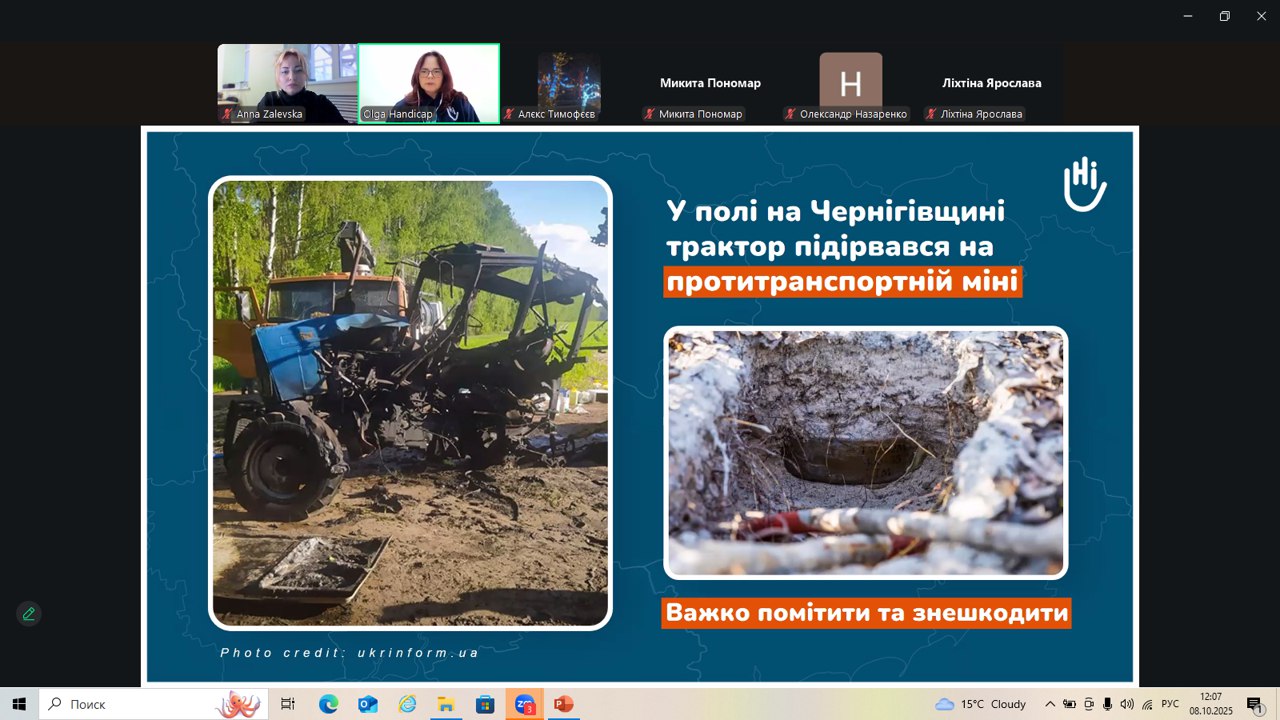Screen dimensions: 1280x720
Task: Open the clock and date flyout
Action: pos(1211,704)
